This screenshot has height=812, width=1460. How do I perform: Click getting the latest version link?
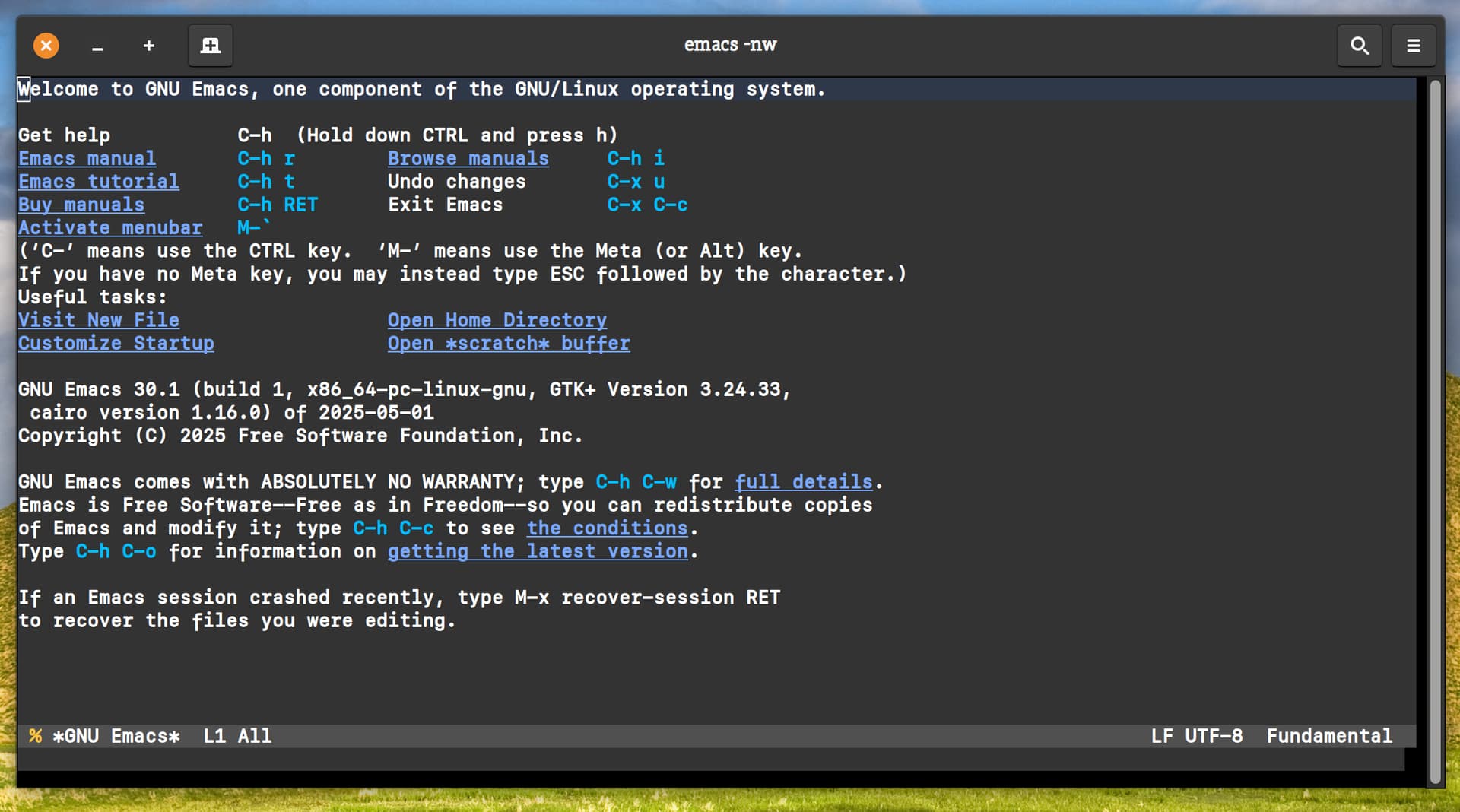click(x=537, y=551)
